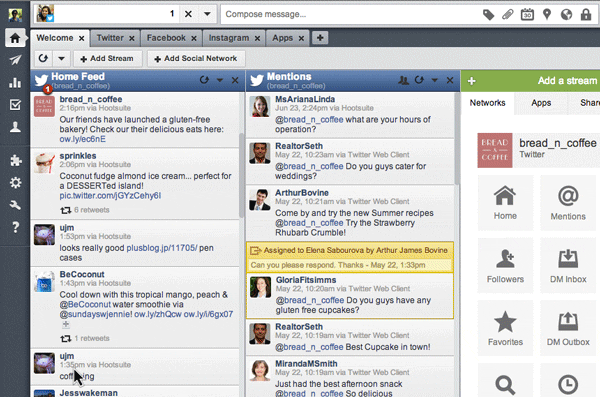Select the Apps tab in Add a stream panel
The width and height of the screenshot is (600, 397).
541,103
